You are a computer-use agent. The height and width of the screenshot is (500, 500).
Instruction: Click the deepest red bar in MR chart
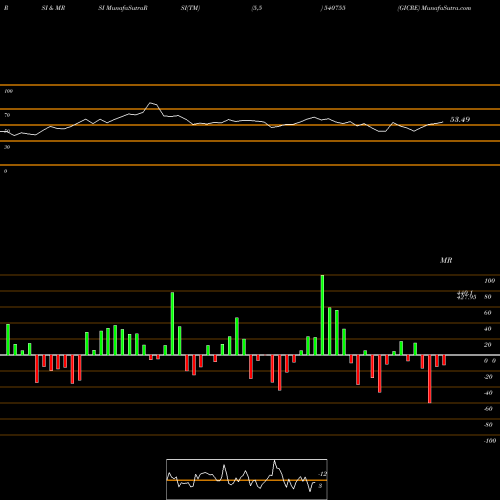tap(430, 379)
